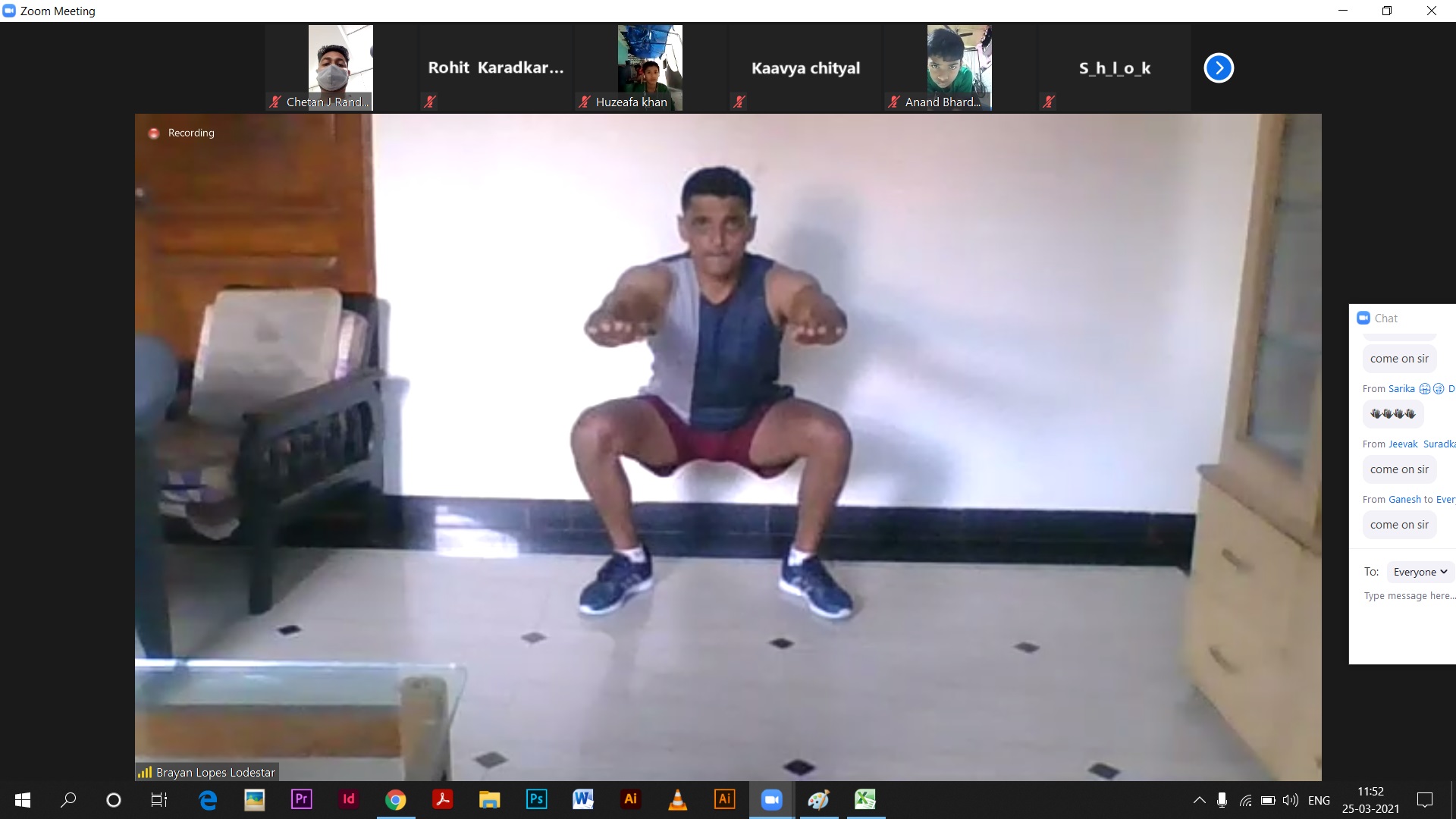Select S_h_l_o_k participant tile
The width and height of the screenshot is (1456, 819).
click(1115, 68)
